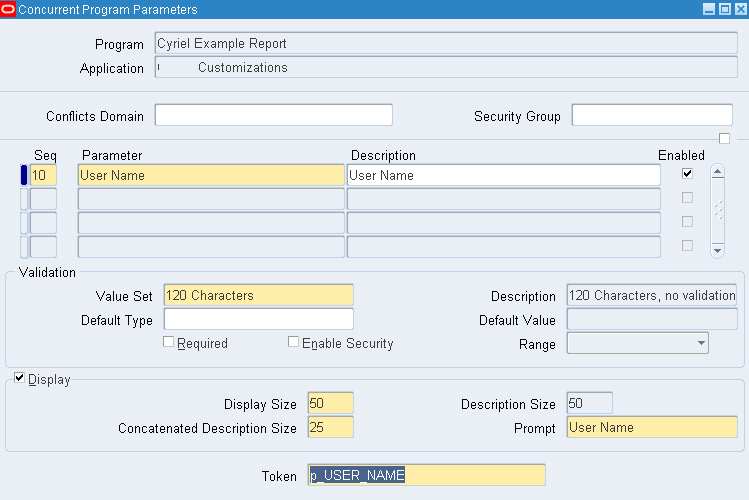Click the Oracle icon in the title bar
The image size is (749, 500).
point(8,9)
